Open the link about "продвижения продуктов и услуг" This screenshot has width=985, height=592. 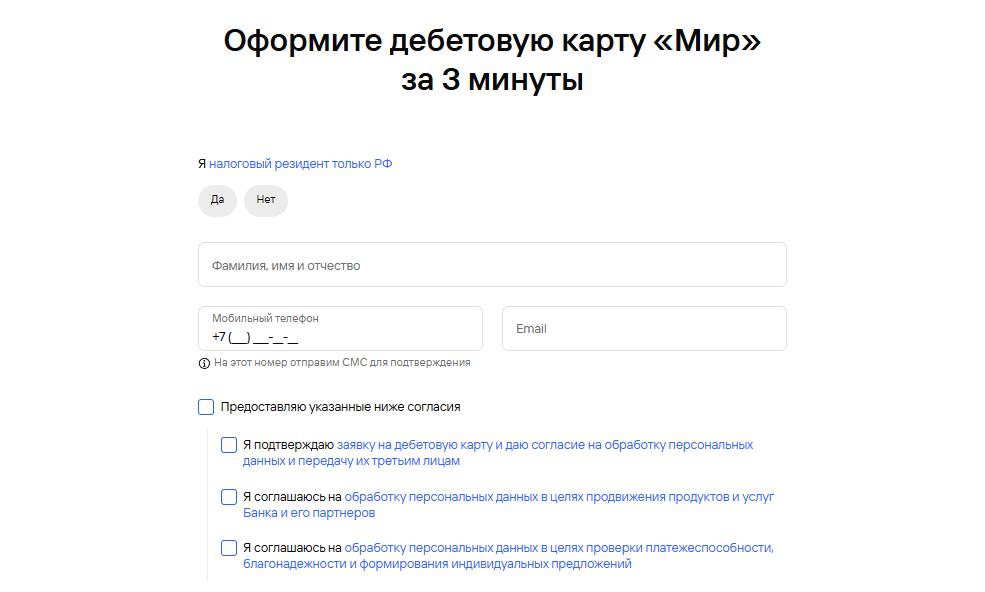click(x=559, y=497)
